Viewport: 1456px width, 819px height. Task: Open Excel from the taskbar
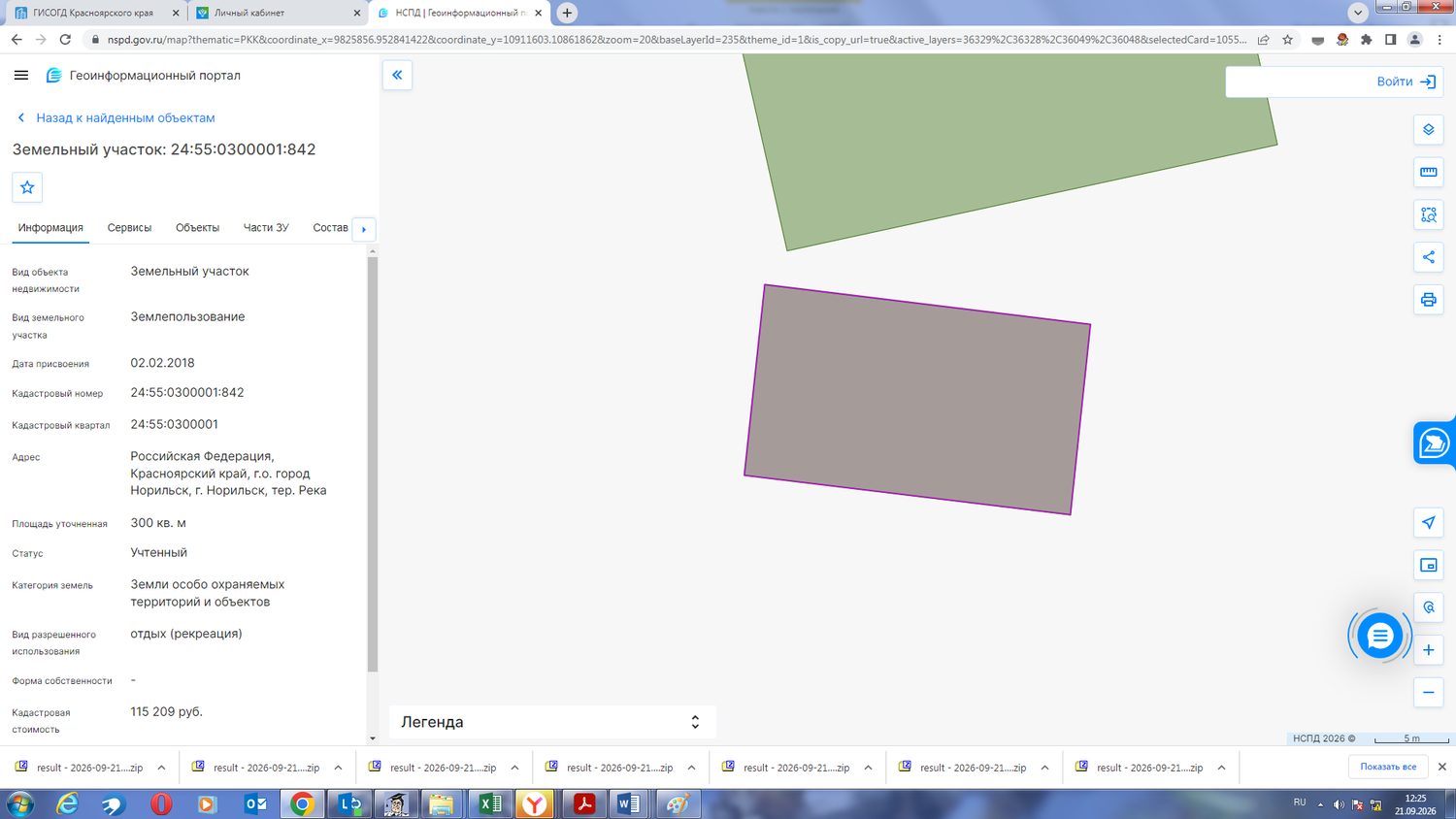[490, 803]
